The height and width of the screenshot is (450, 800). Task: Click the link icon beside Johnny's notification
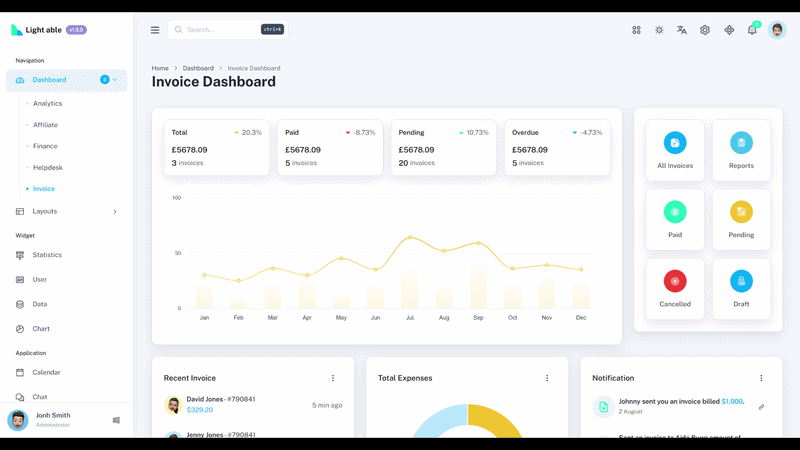761,407
